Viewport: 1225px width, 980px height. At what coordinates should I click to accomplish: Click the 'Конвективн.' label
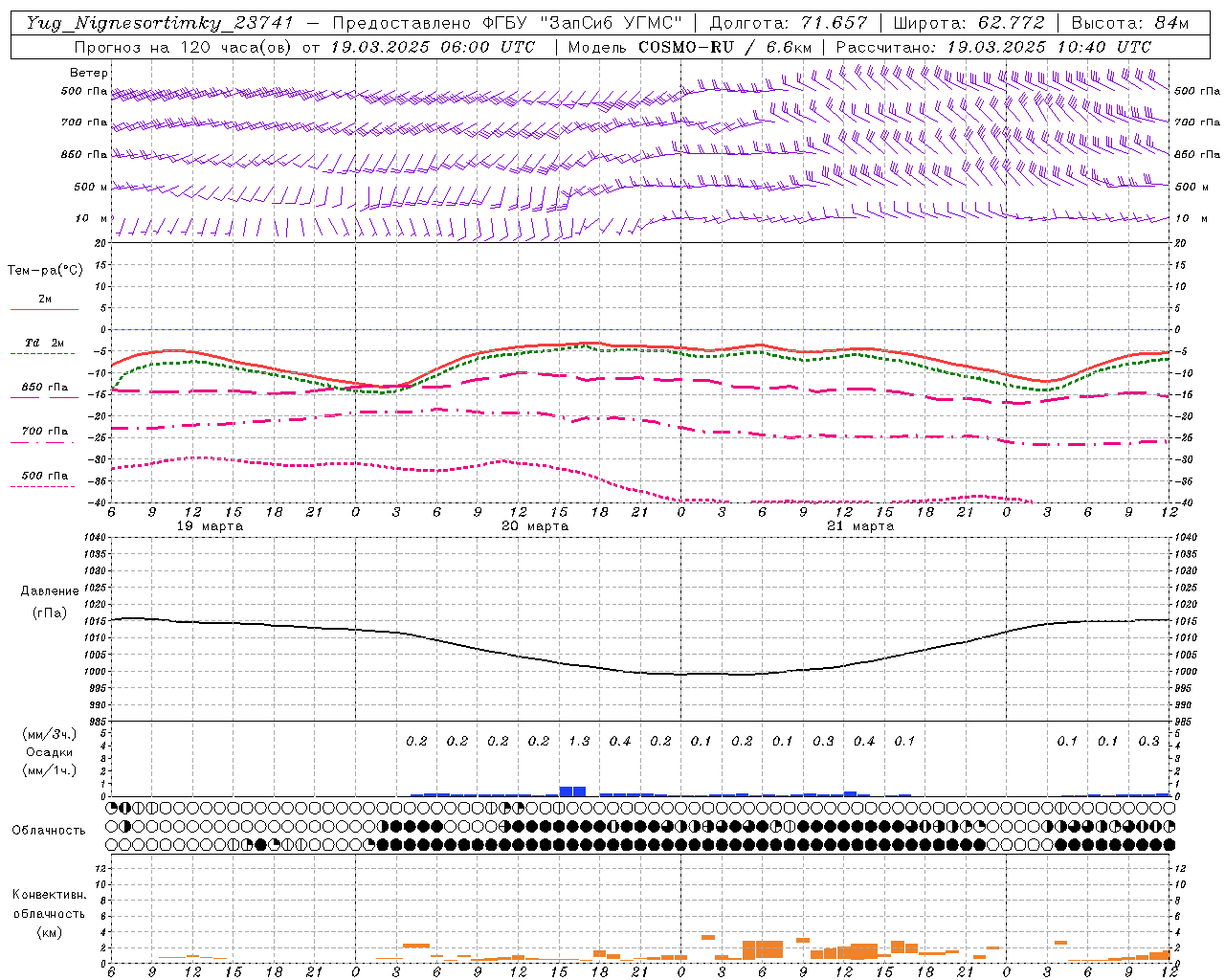click(49, 895)
